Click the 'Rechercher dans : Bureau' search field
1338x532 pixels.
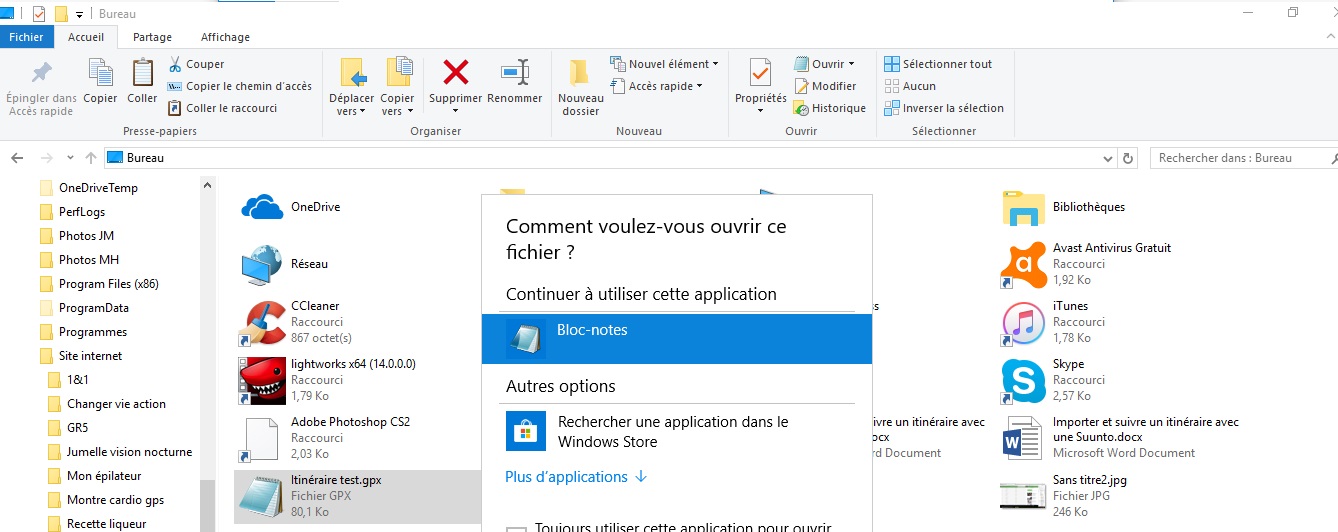click(1240, 158)
